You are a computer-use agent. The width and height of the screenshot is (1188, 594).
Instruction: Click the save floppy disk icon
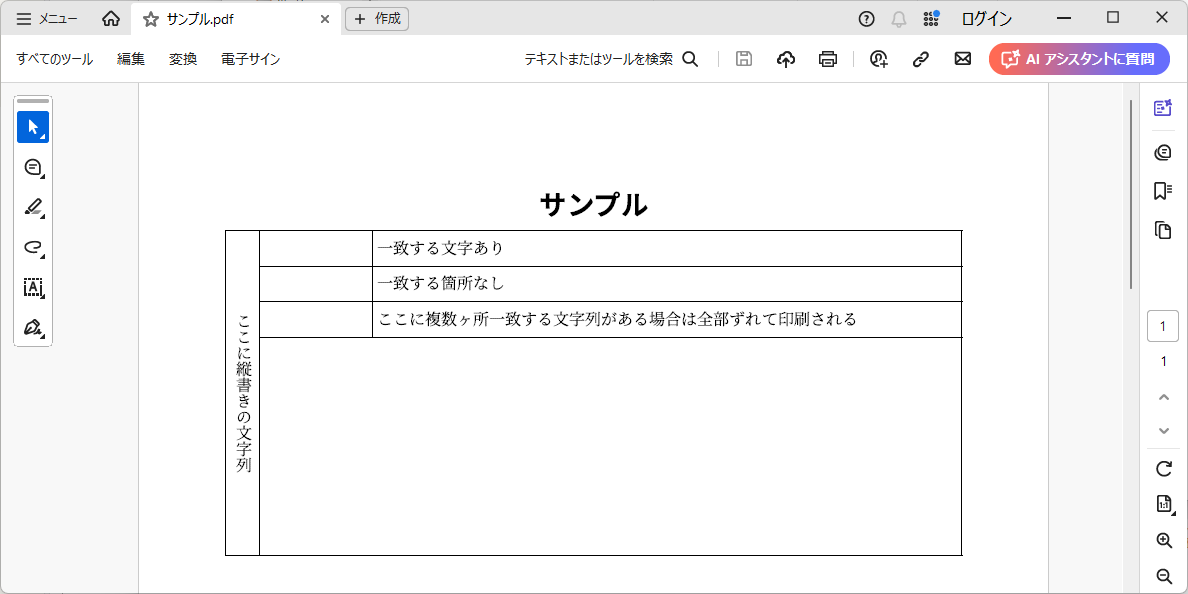(x=744, y=59)
